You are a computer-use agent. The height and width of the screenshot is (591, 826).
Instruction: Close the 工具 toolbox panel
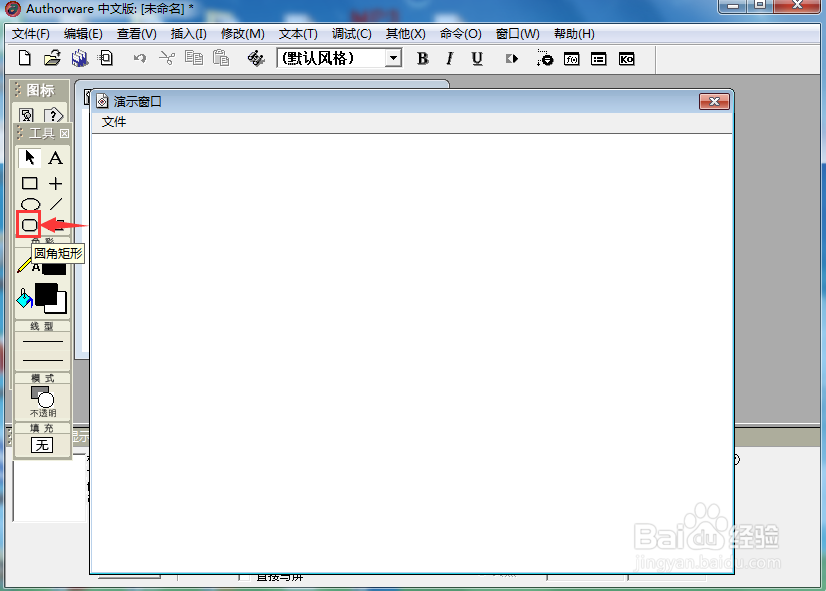click(64, 133)
